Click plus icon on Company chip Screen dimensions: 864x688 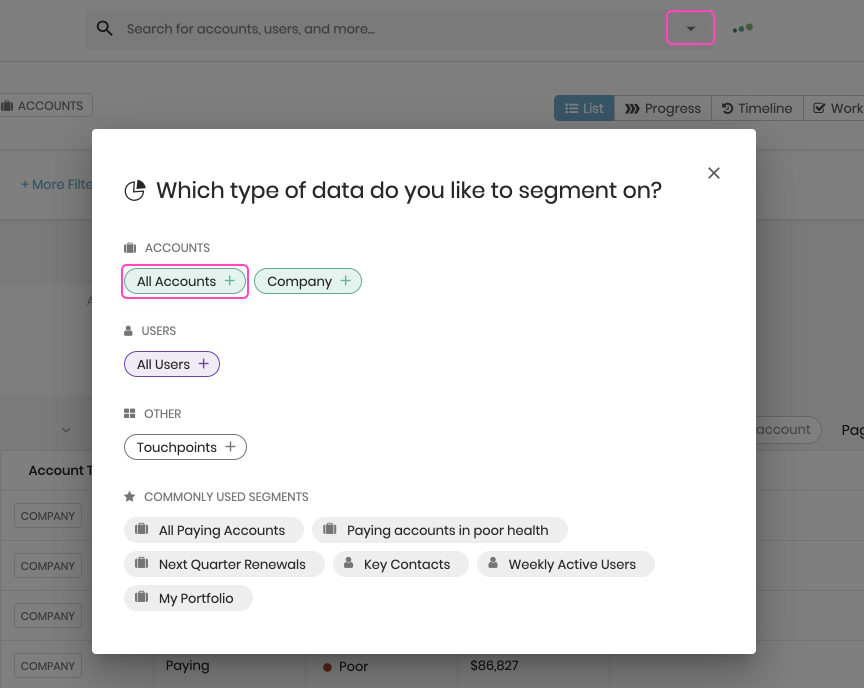coord(346,281)
